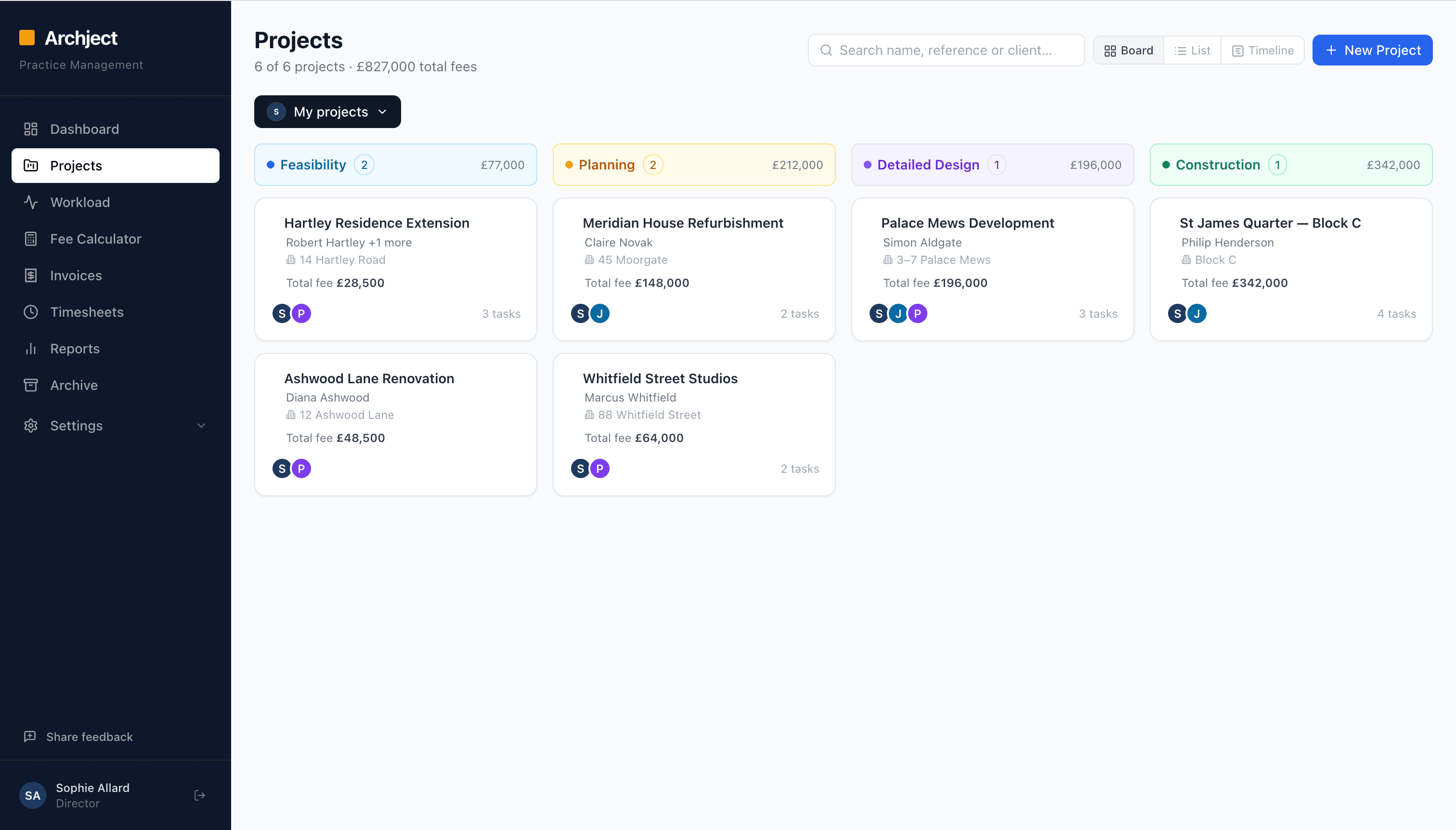
Task: Click the Workload activity pulse icon
Action: coord(31,202)
